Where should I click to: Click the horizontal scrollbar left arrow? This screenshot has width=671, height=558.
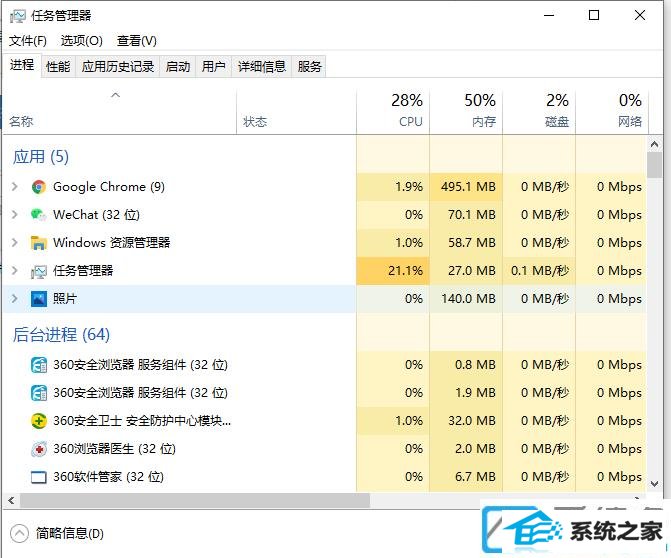(x=12, y=500)
